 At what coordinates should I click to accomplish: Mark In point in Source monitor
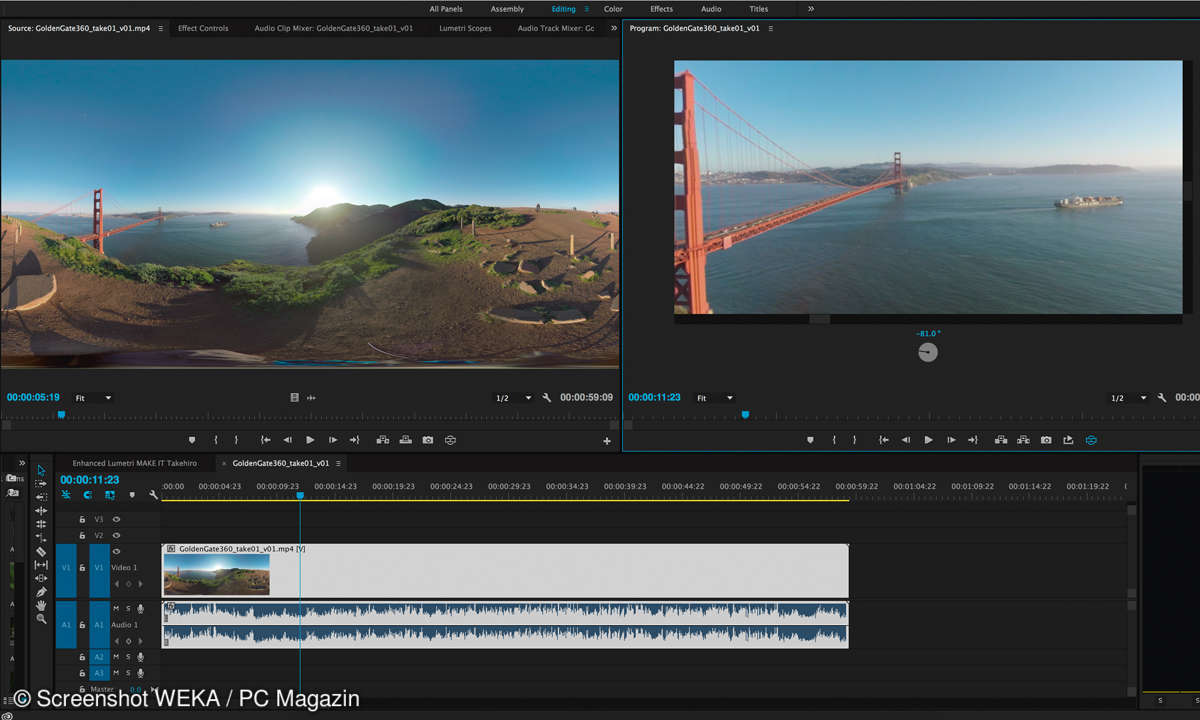(x=215, y=440)
